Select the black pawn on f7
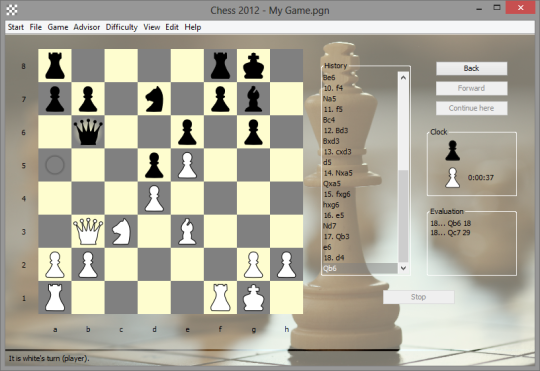This screenshot has height=371, width=540. click(220, 99)
